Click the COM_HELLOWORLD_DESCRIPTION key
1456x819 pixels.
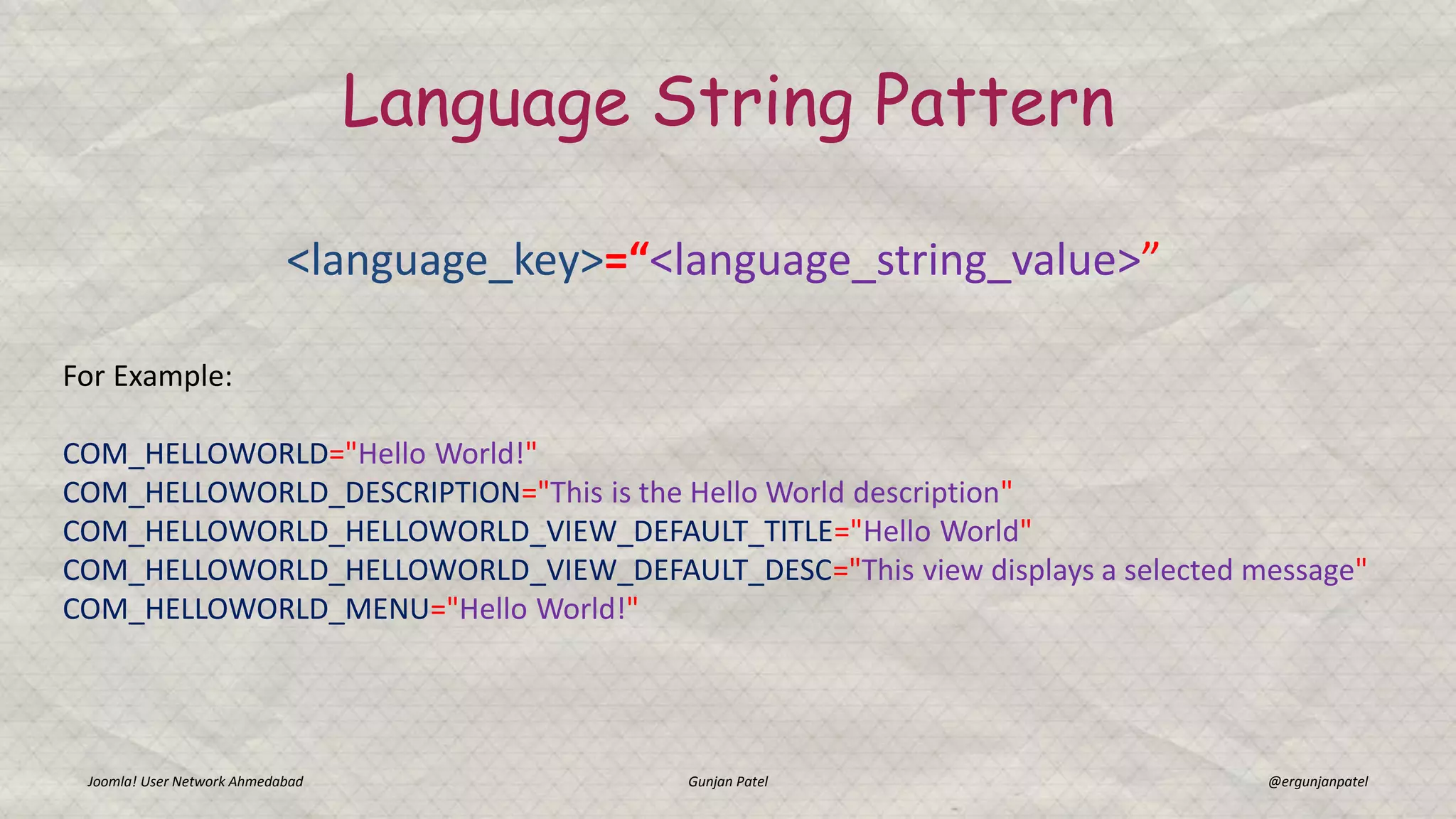pos(291,493)
